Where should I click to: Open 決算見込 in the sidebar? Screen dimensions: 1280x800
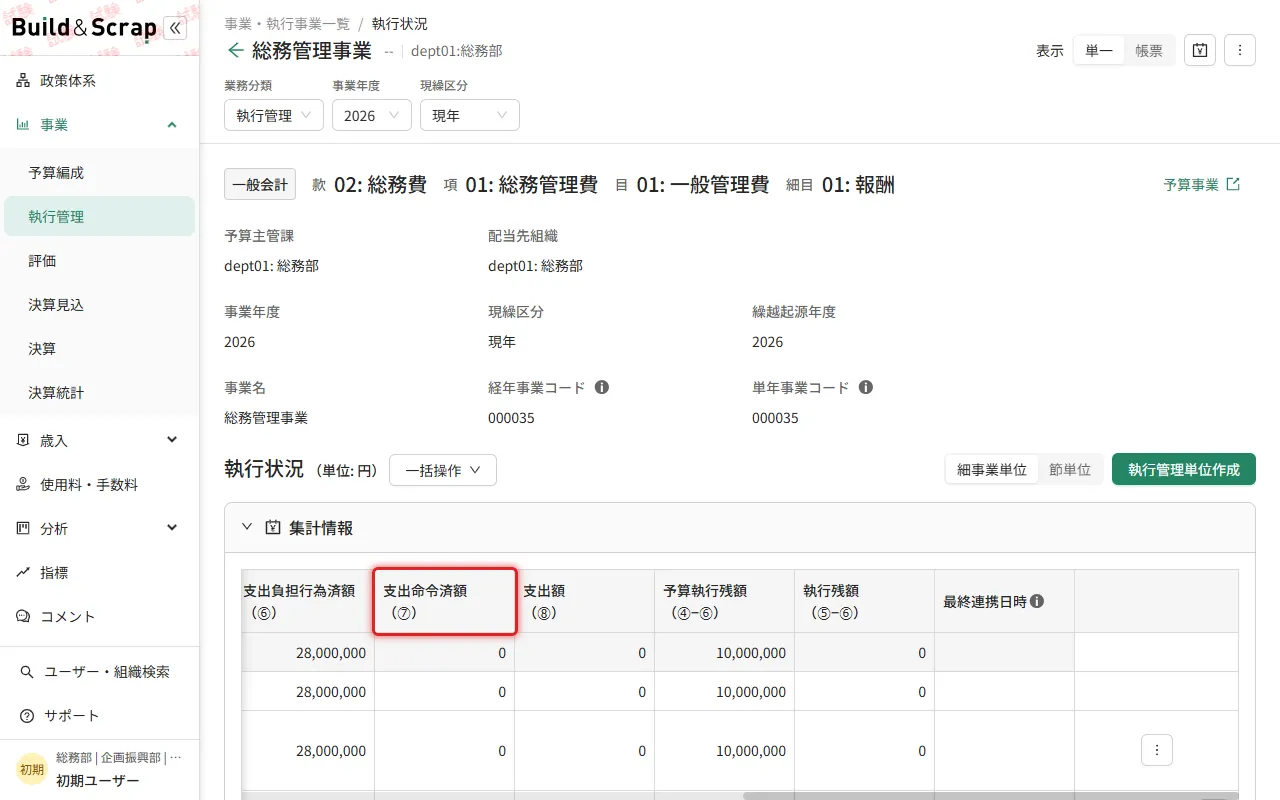pos(99,305)
